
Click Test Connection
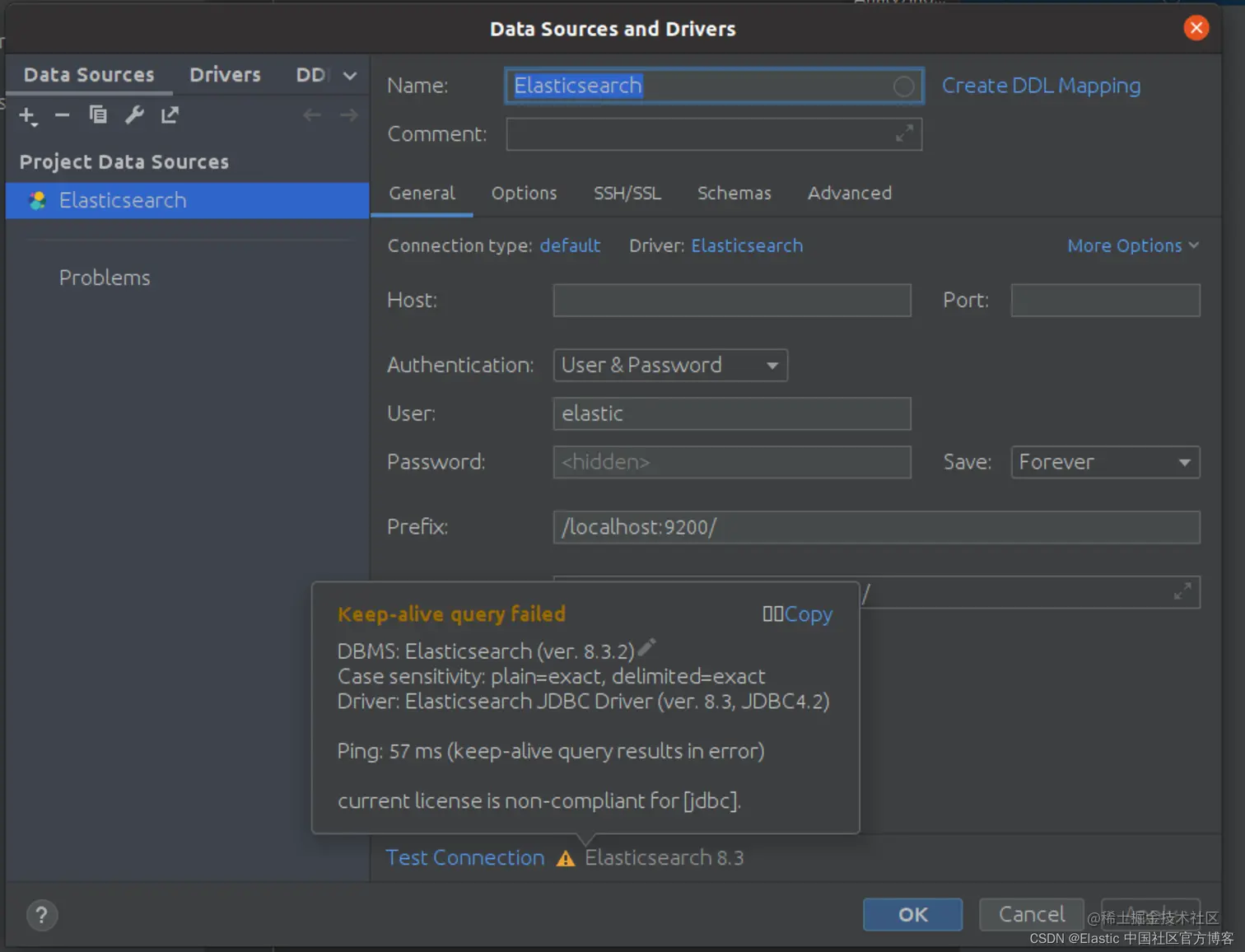click(464, 857)
